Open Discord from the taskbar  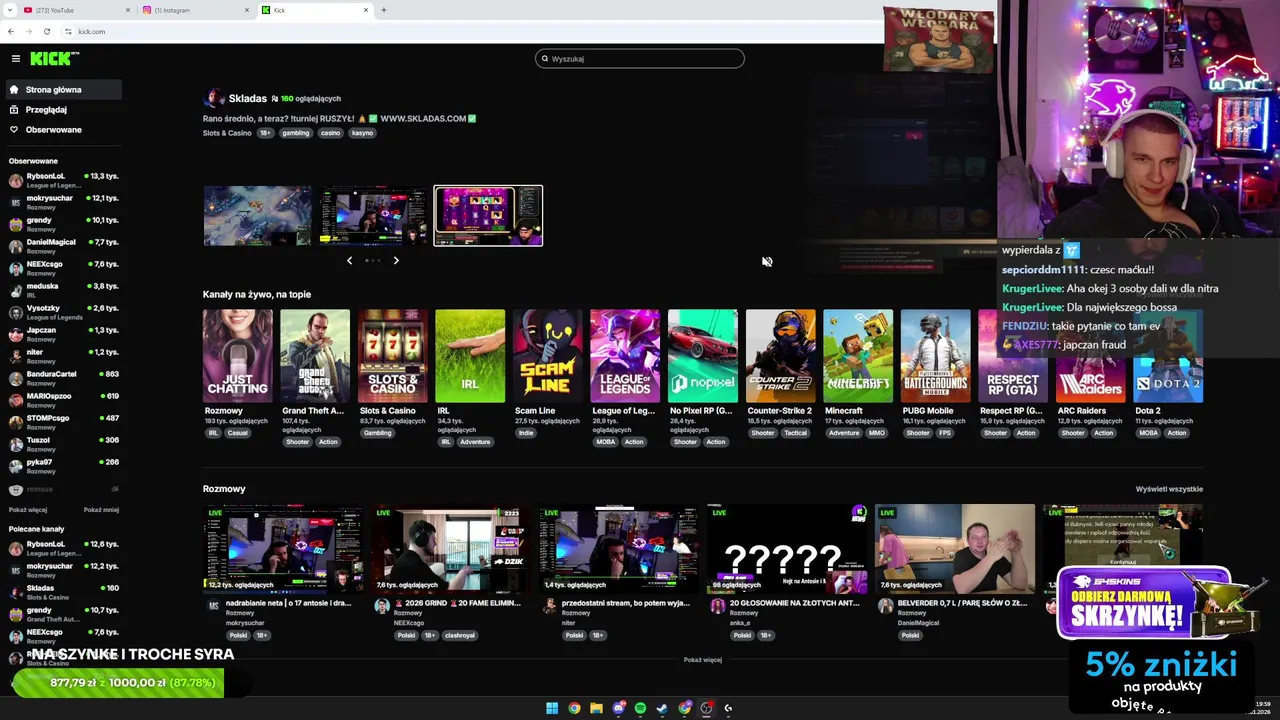(619, 708)
